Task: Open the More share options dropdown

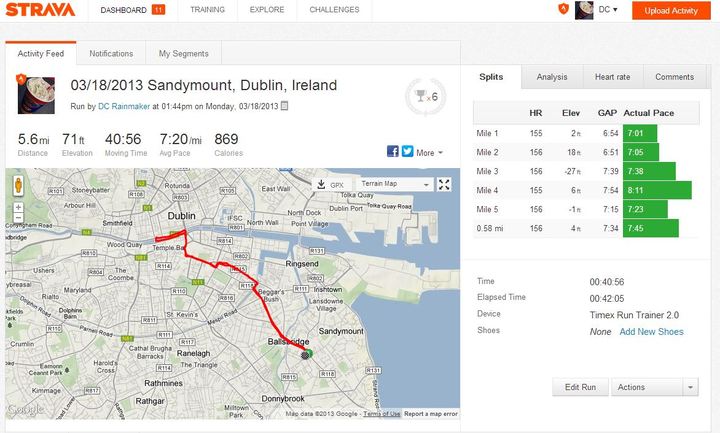Action: (x=429, y=153)
